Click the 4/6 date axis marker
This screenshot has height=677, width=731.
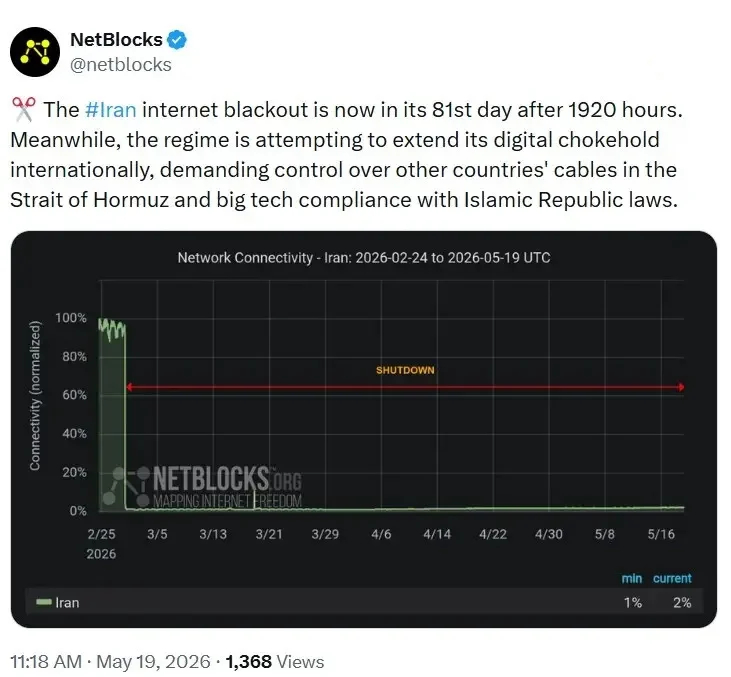click(x=381, y=534)
